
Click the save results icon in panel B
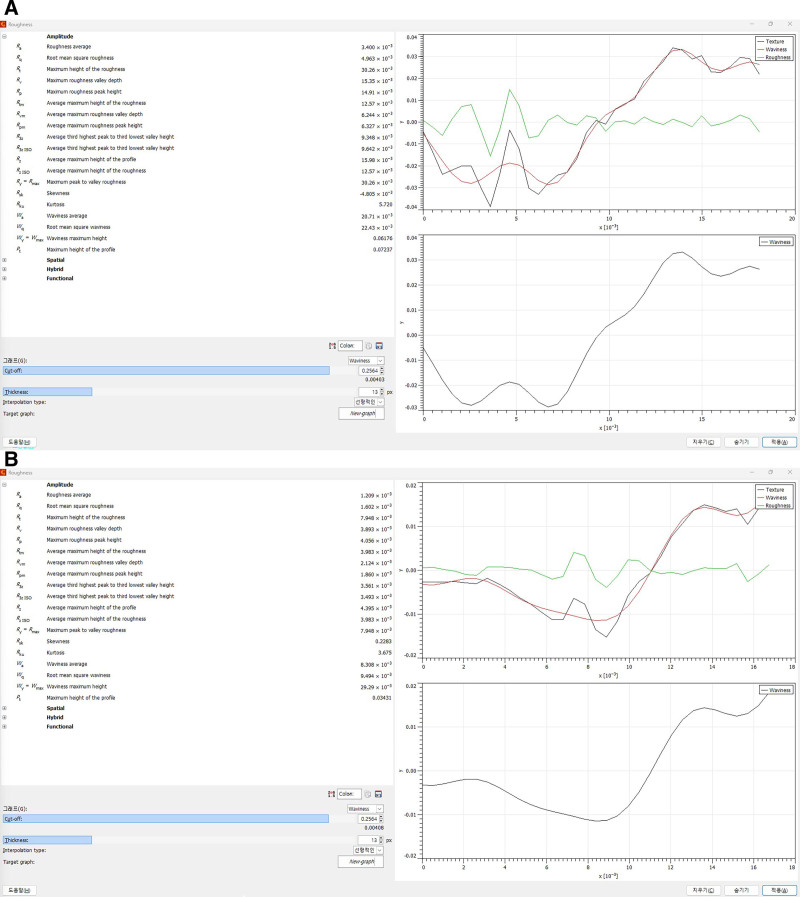(x=378, y=794)
